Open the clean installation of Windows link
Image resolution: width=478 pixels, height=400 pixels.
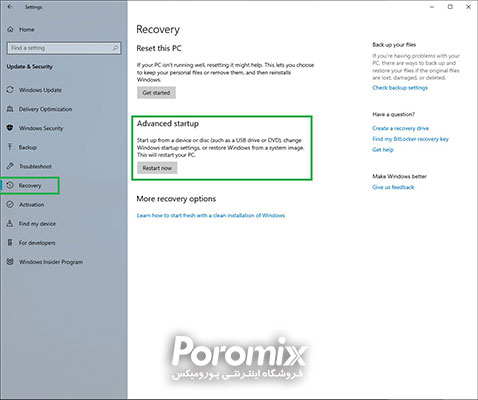[211, 215]
